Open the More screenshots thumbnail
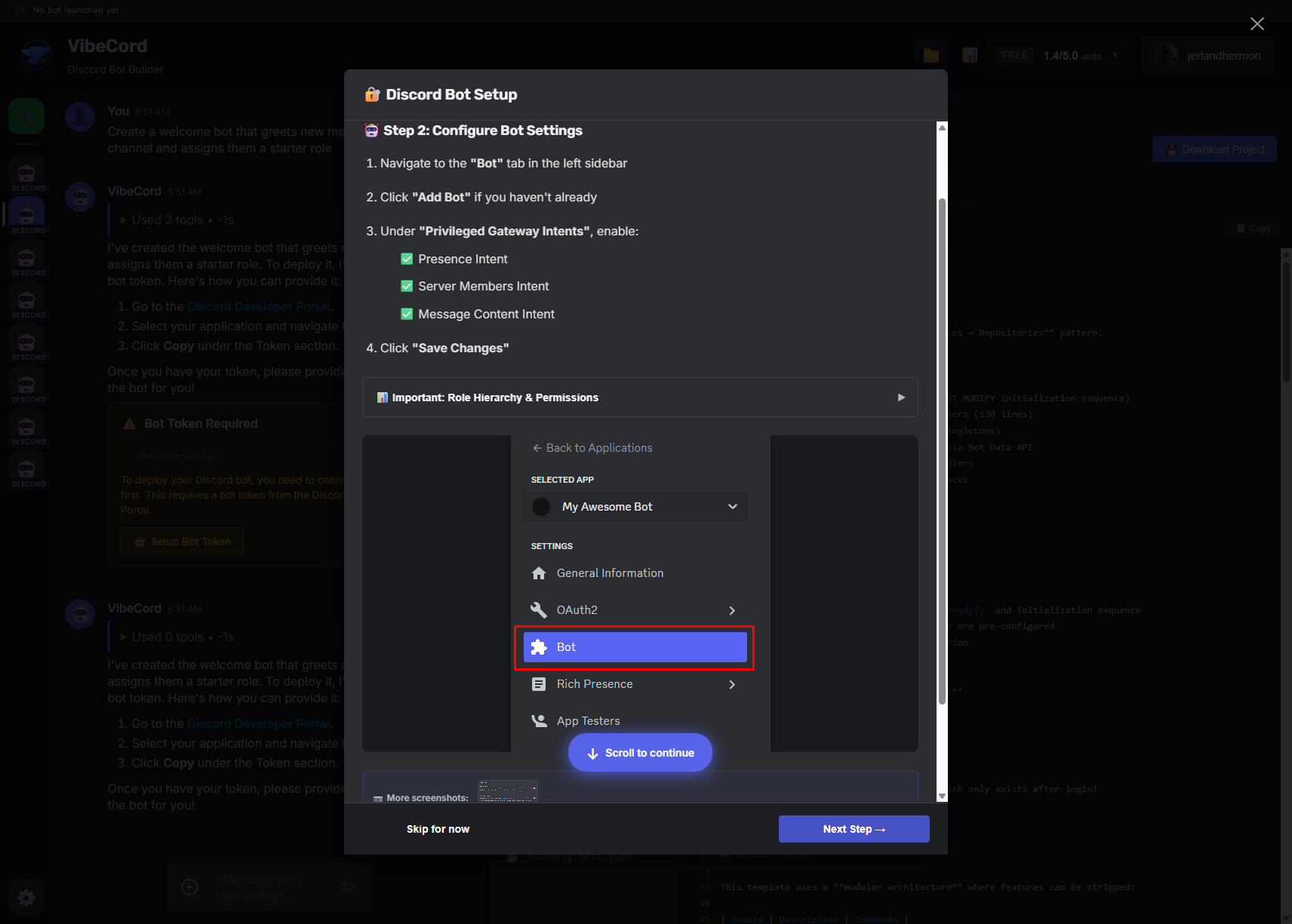Viewport: 1292px width, 924px height. pos(507,791)
